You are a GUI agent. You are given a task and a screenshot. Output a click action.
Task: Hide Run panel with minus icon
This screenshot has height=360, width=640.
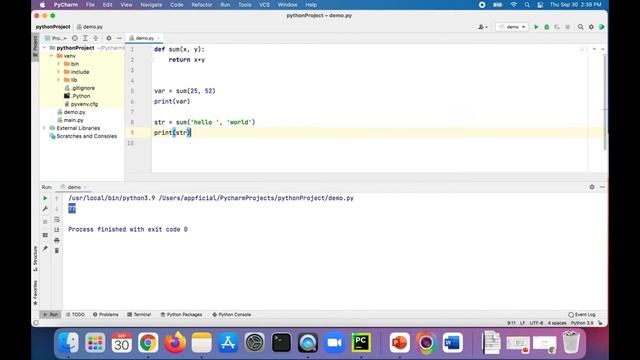click(602, 187)
